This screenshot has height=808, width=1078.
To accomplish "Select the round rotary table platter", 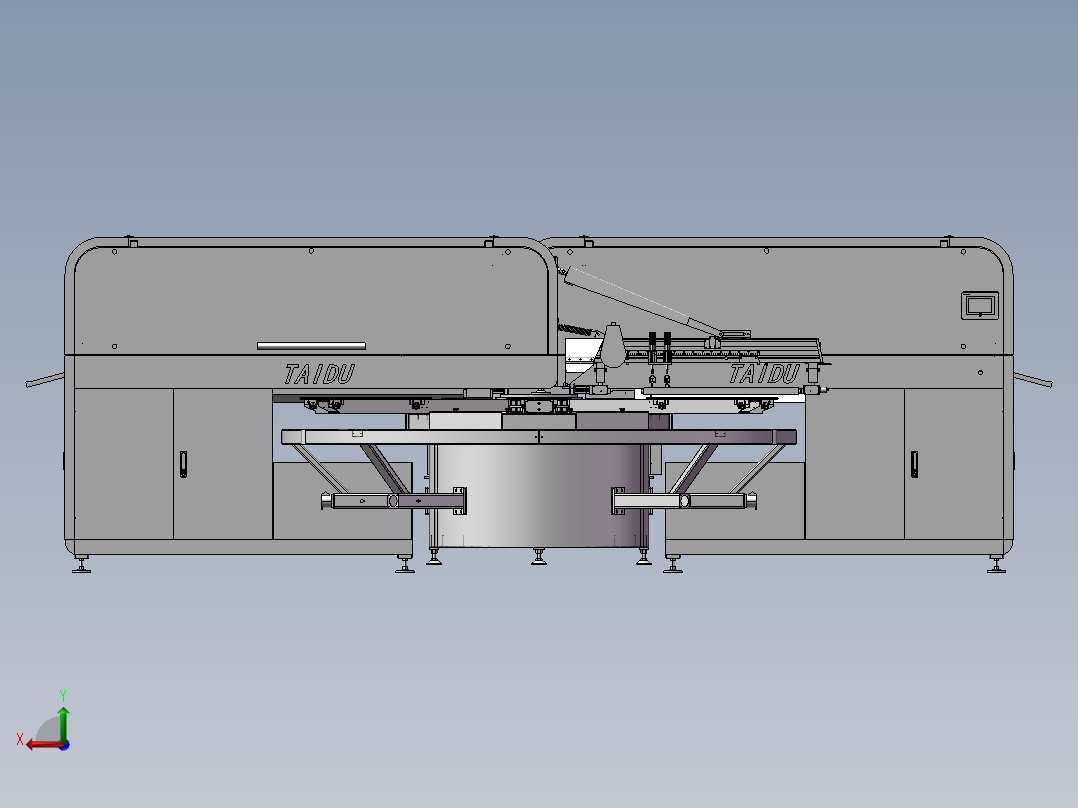I will pos(539,437).
